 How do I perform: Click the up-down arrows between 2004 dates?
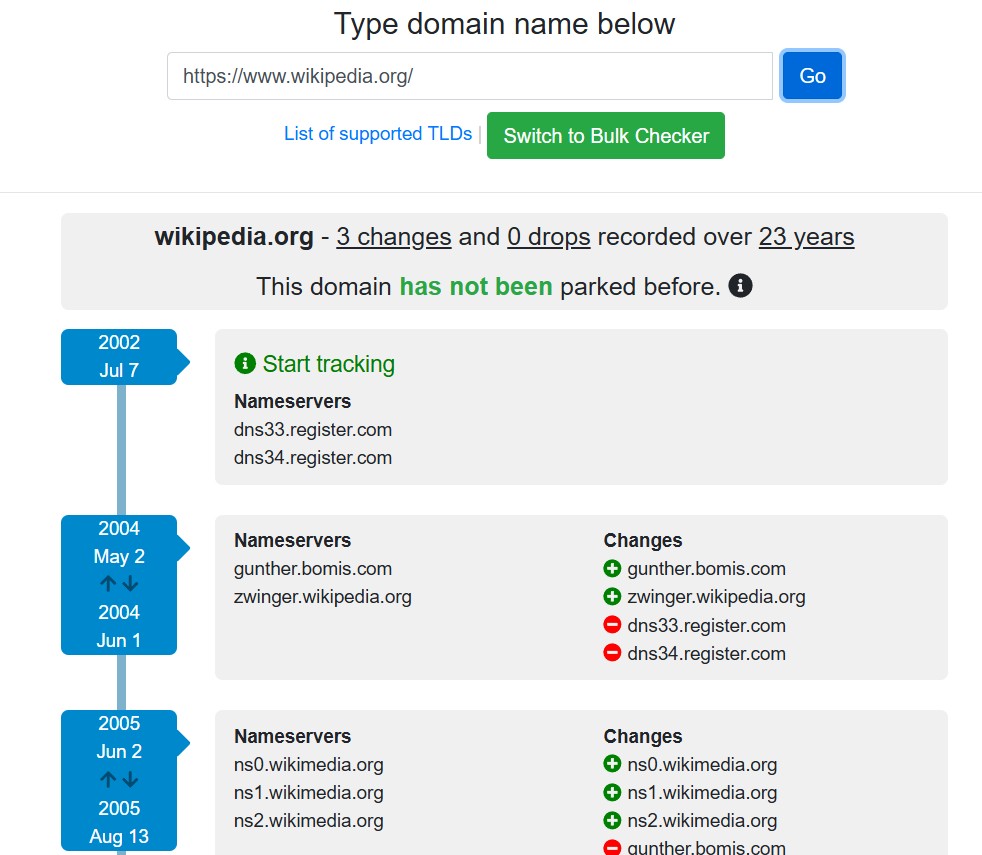[119, 584]
